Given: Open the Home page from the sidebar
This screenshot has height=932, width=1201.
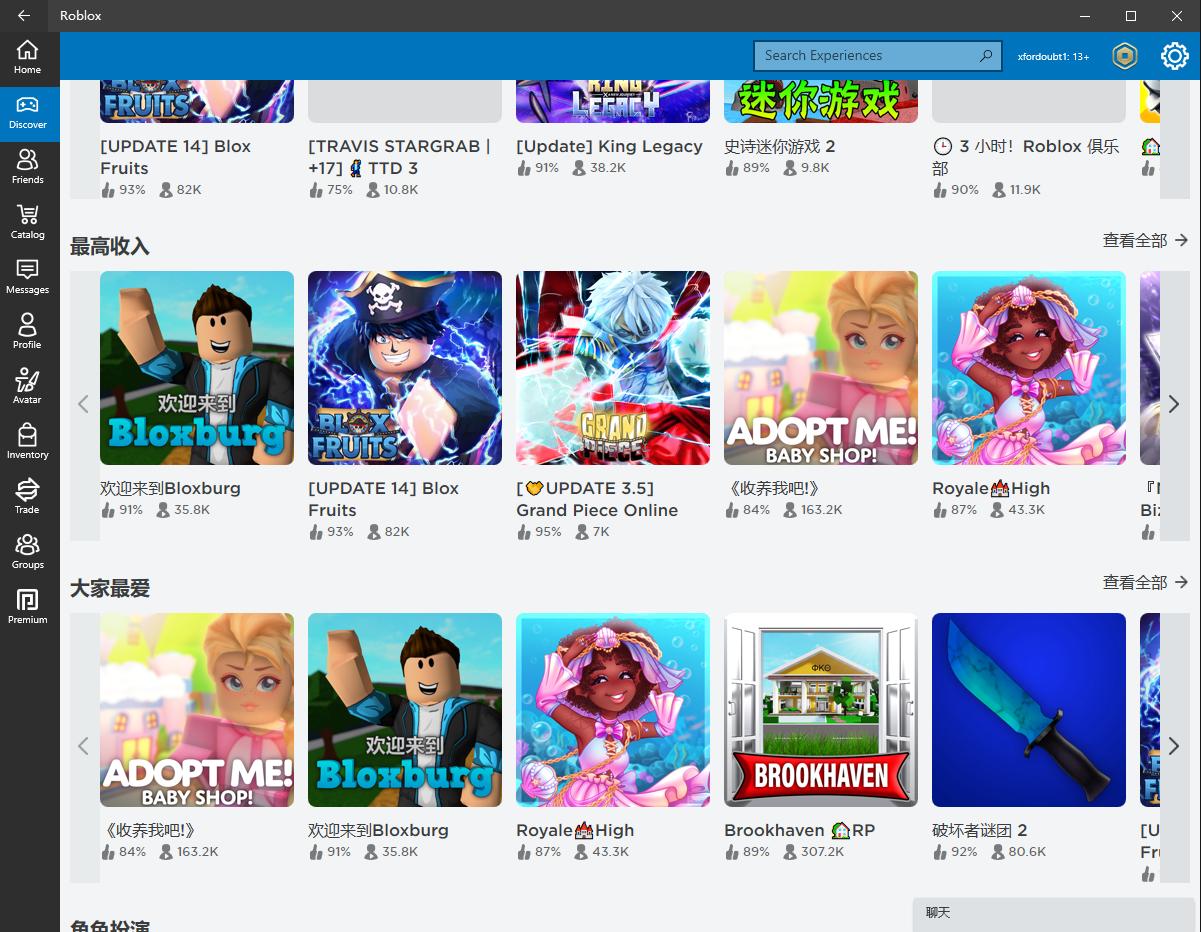Looking at the screenshot, I should pyautogui.click(x=27, y=57).
